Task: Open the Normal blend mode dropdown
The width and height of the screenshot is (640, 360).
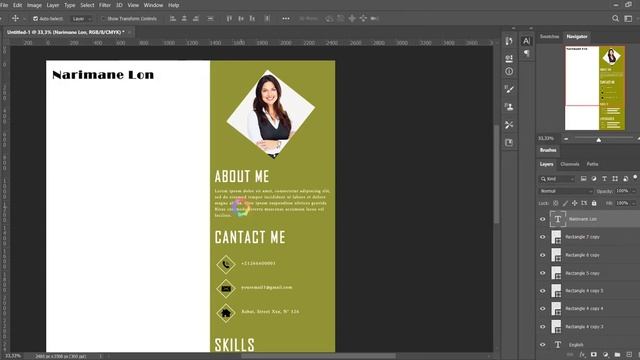Action: point(566,191)
